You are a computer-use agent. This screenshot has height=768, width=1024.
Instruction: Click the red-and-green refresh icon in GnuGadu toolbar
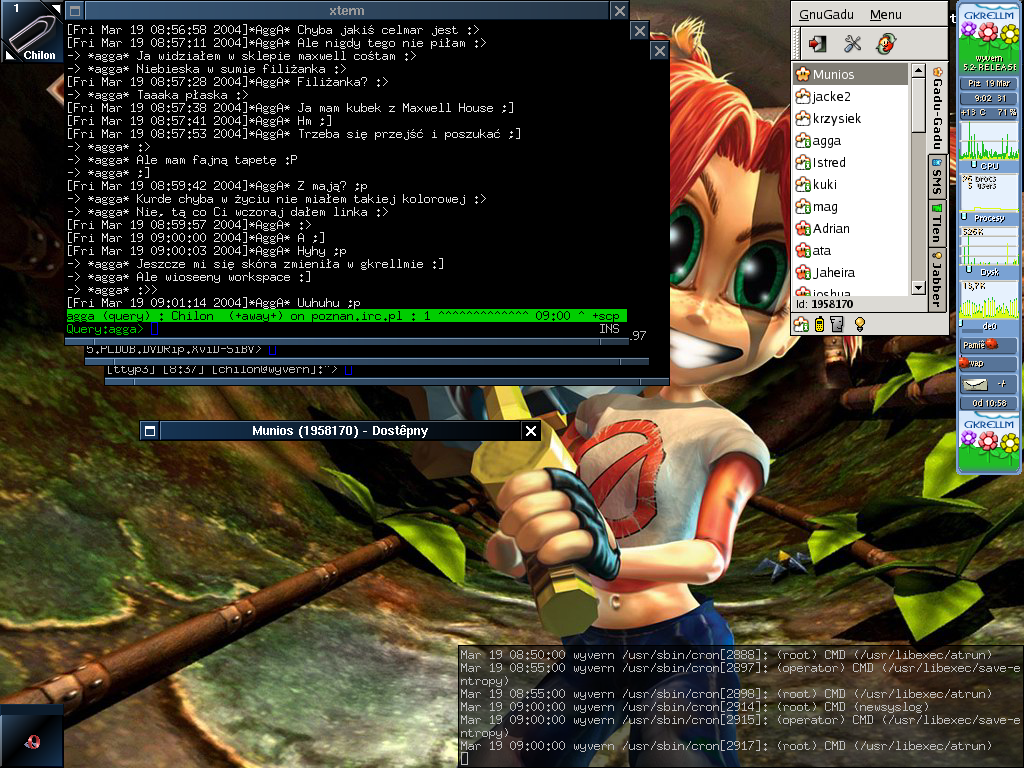(885, 43)
